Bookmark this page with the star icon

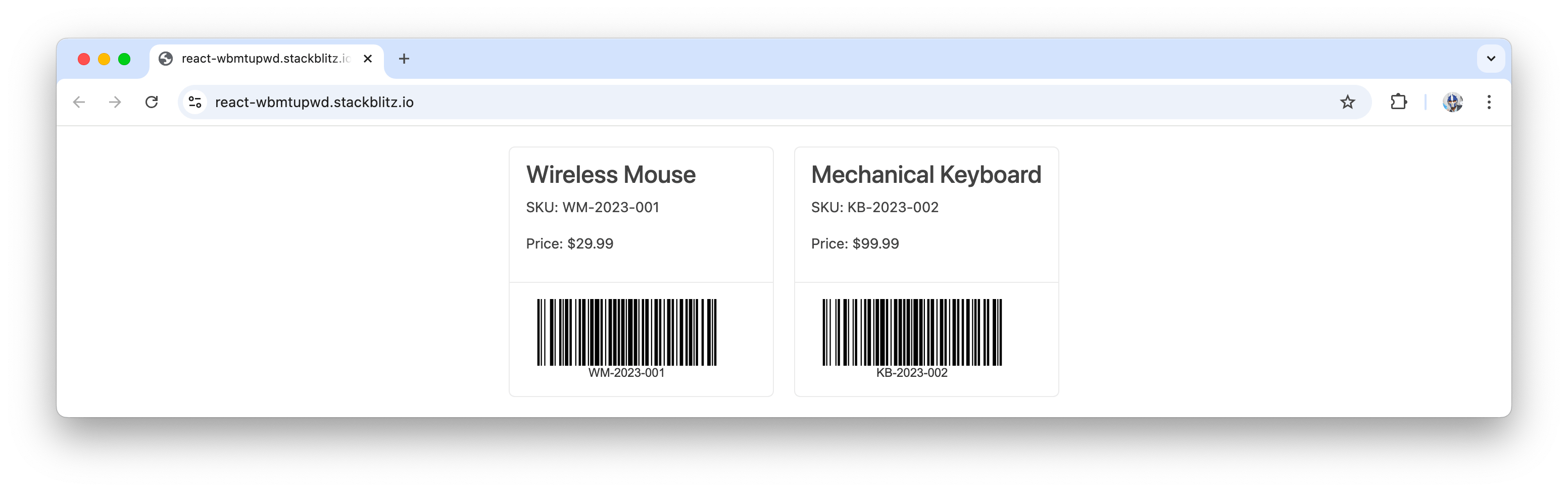(1347, 103)
